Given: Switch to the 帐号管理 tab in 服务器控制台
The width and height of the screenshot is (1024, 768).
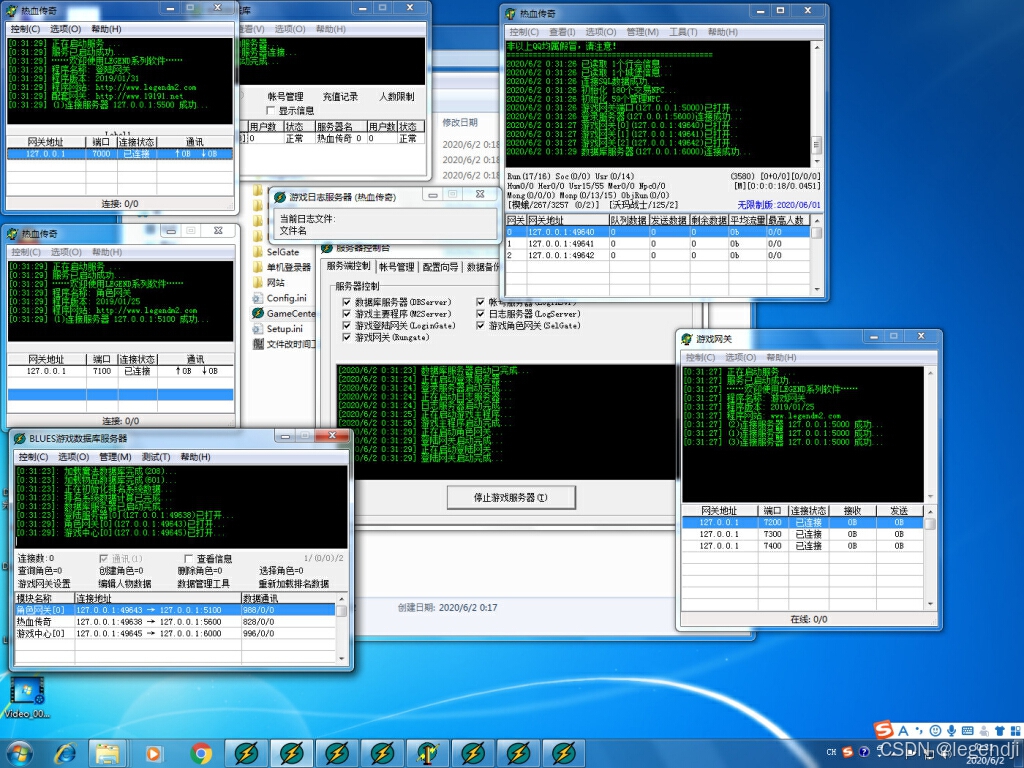Looking at the screenshot, I should pos(396,266).
